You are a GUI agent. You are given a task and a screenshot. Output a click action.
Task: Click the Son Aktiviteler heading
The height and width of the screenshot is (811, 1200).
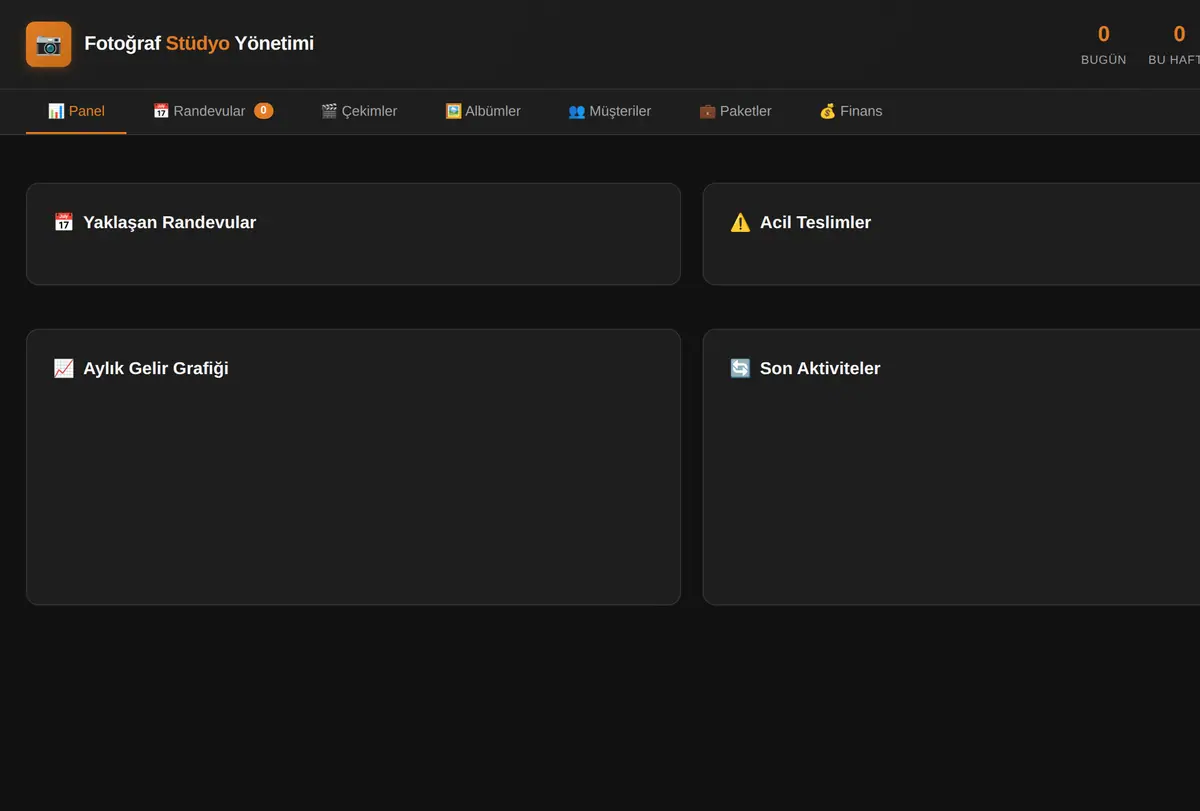coord(820,368)
